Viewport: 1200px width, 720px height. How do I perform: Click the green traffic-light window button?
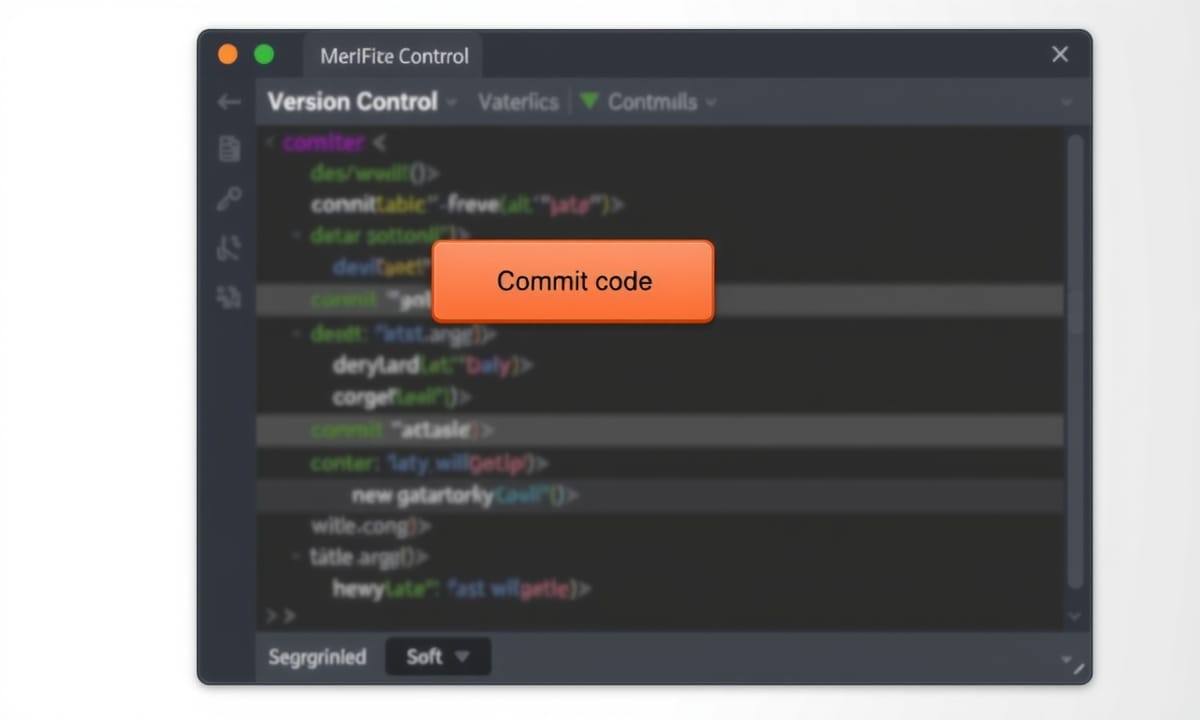(x=264, y=55)
